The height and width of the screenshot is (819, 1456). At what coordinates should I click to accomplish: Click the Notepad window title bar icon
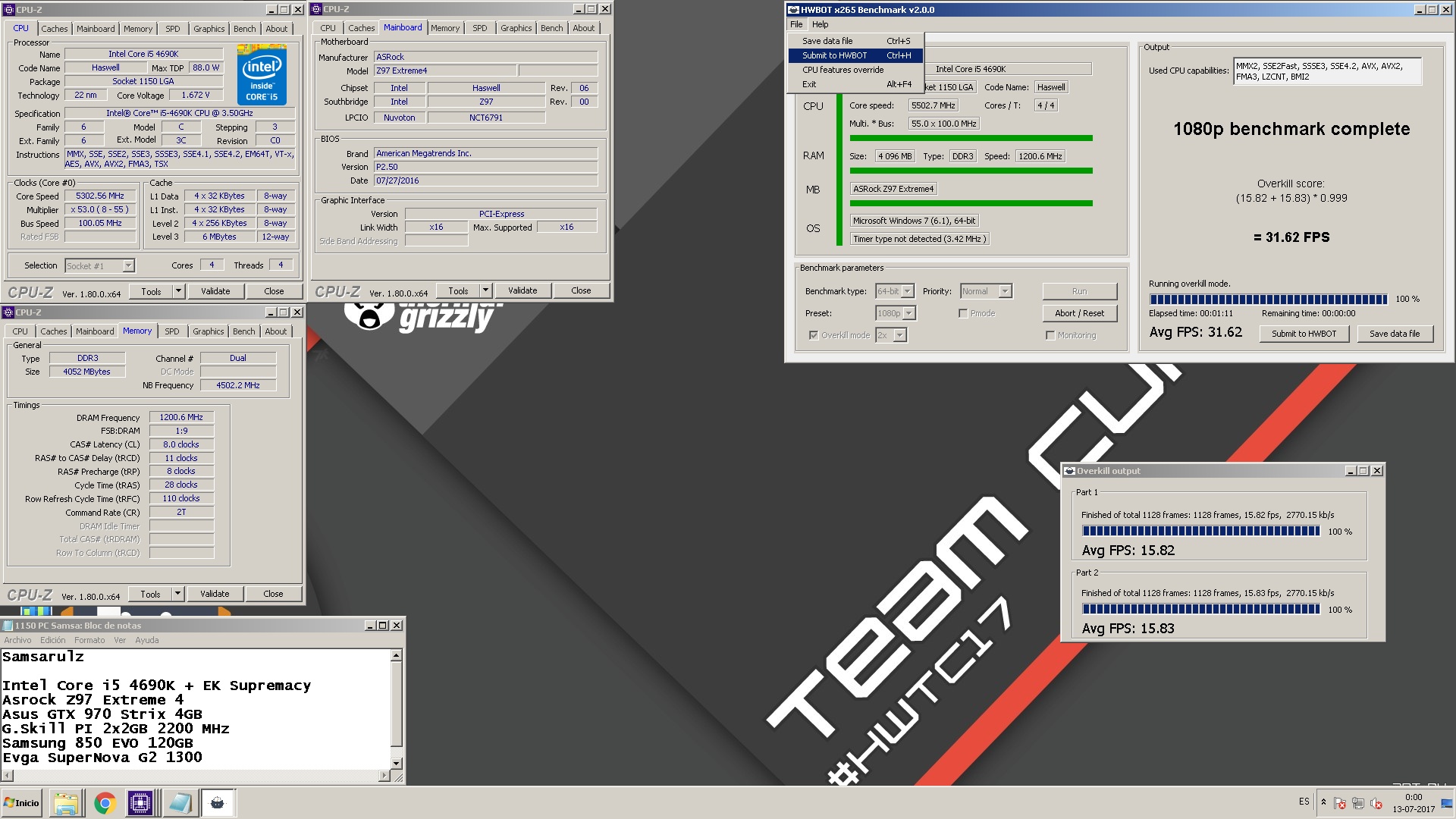pyautogui.click(x=8, y=626)
